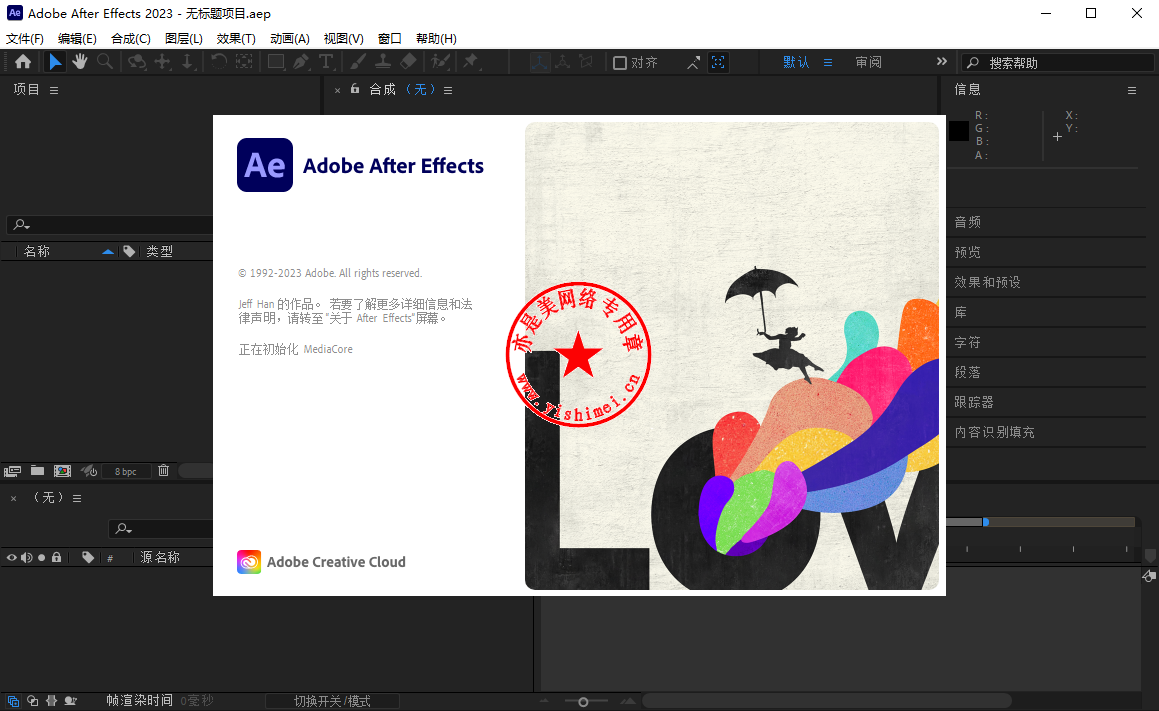Close the 合成 viewer tab
Screen dimensions: 1159x711
[337, 90]
